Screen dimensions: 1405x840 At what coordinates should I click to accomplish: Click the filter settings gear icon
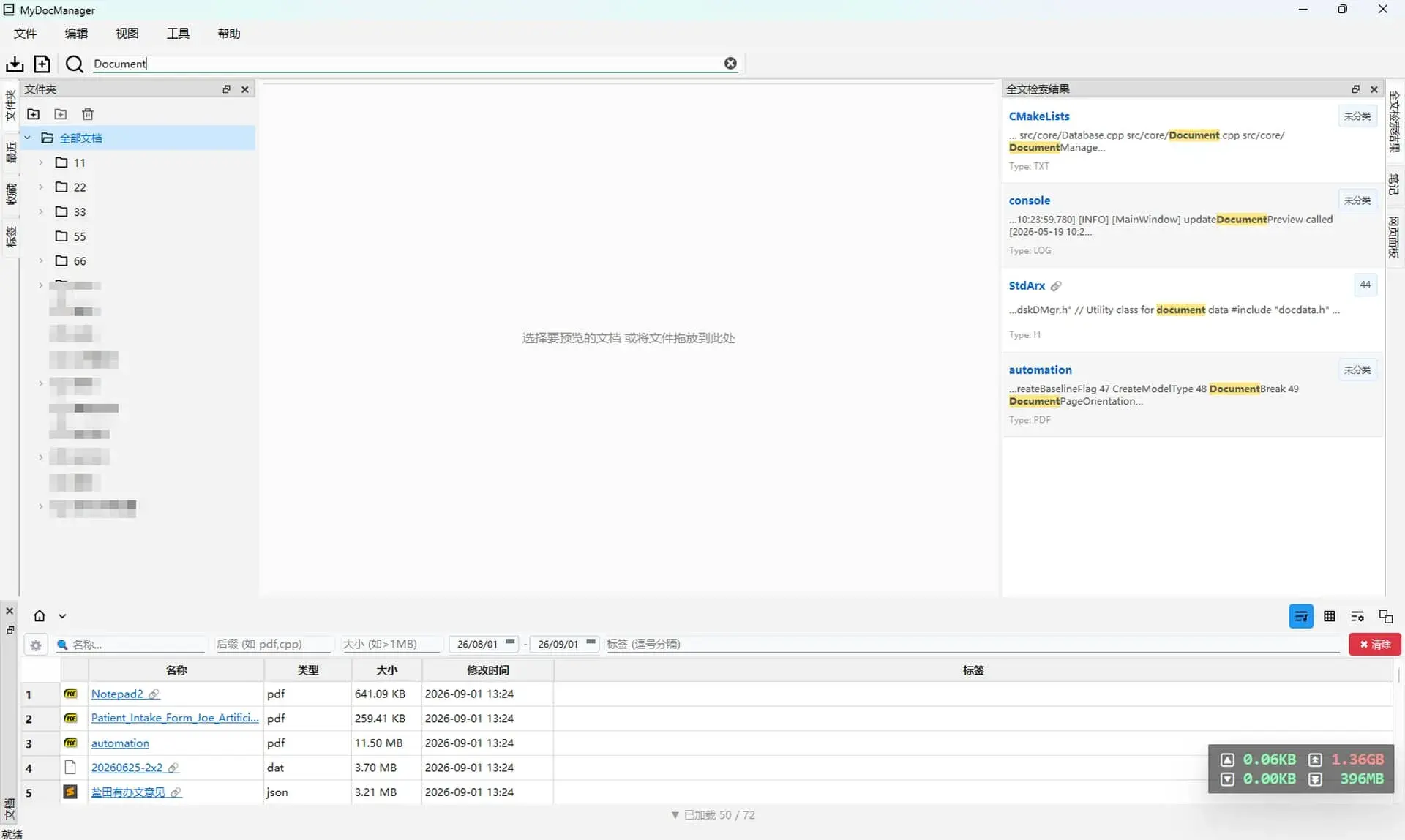coord(35,645)
